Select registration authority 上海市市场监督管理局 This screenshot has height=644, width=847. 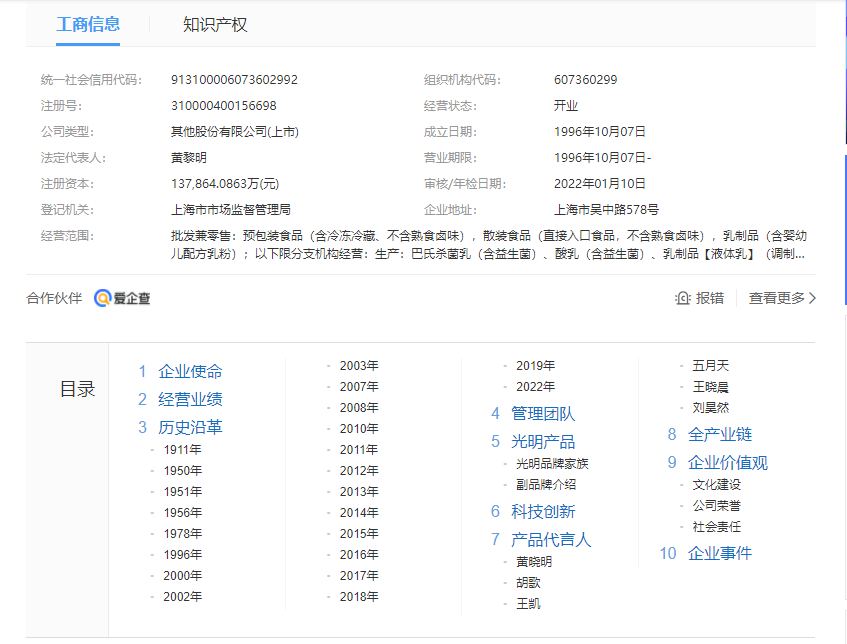(x=231, y=210)
